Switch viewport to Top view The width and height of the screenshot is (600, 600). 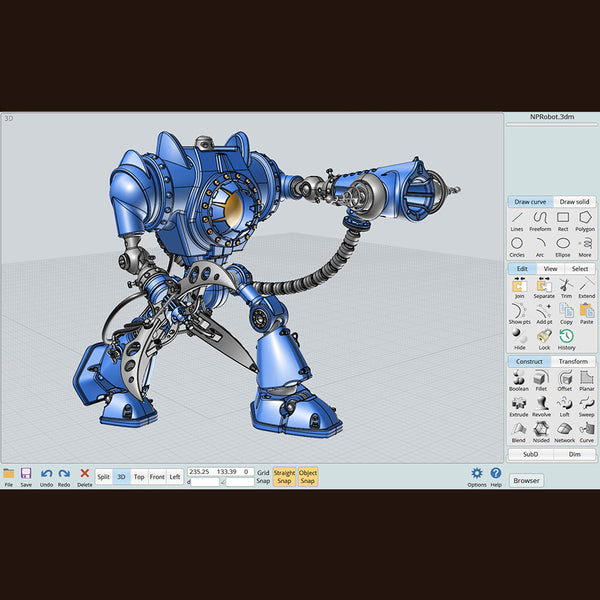coord(139,477)
